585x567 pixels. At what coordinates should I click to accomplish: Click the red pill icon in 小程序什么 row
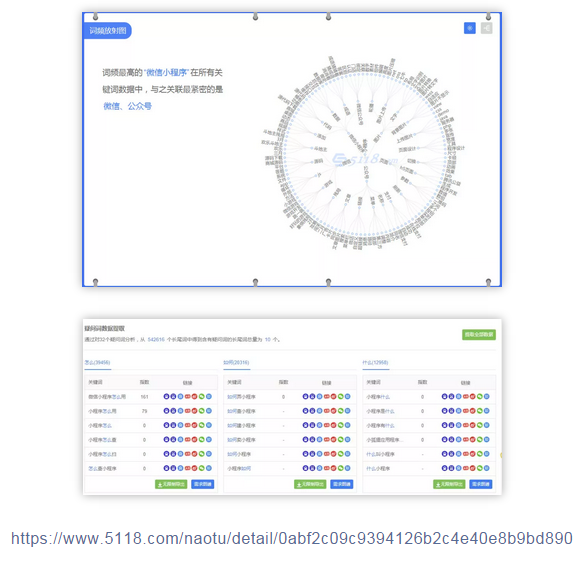(x=465, y=397)
